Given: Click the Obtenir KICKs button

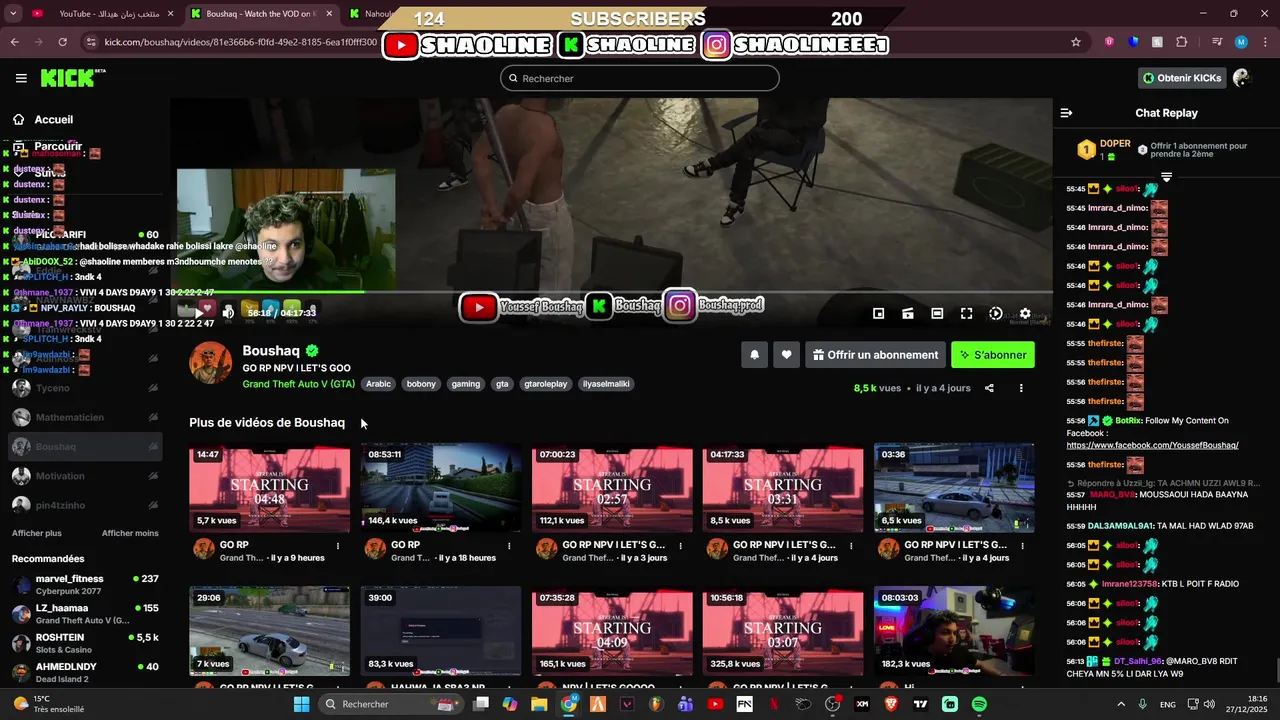Looking at the screenshot, I should 1182,78.
